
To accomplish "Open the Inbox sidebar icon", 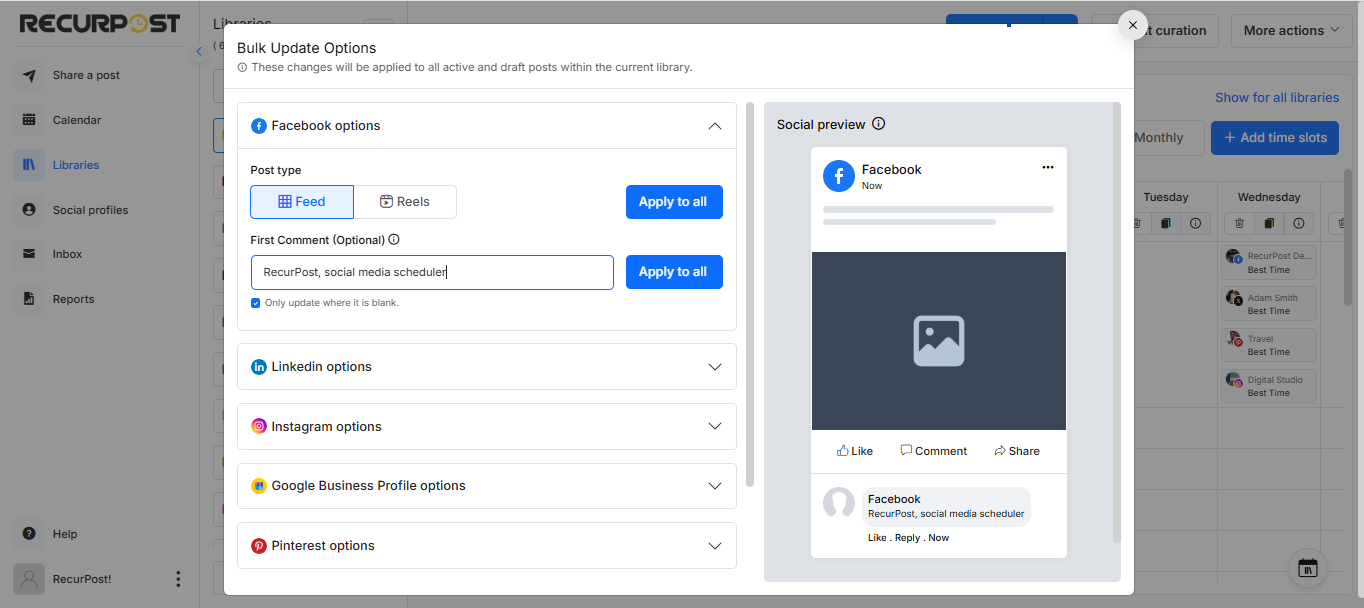I will click(29, 254).
